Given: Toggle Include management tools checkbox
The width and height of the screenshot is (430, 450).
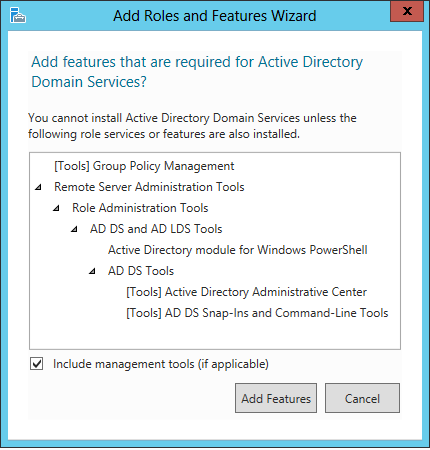Looking at the screenshot, I should 36,364.
